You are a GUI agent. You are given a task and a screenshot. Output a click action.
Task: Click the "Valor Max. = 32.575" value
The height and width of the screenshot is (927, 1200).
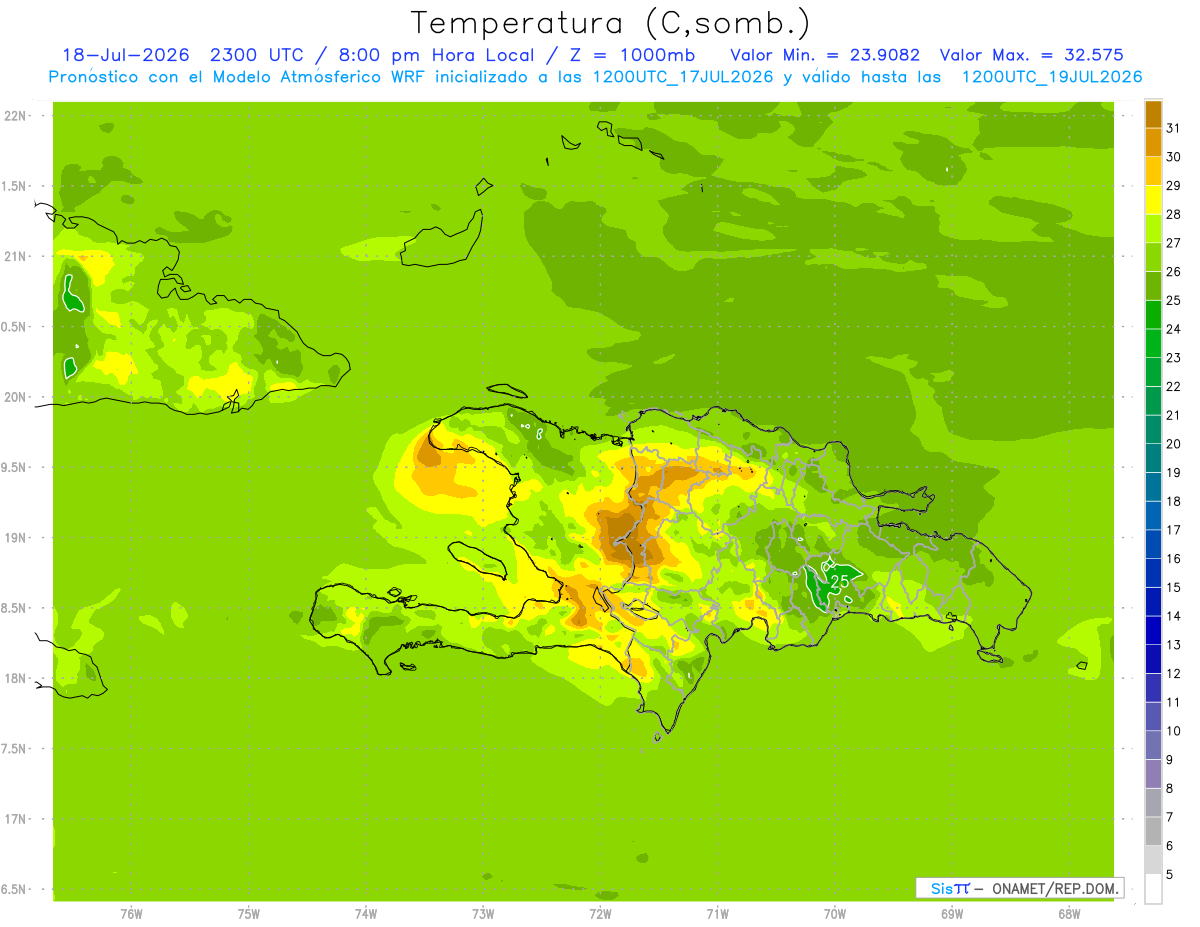pyautogui.click(x=1031, y=55)
